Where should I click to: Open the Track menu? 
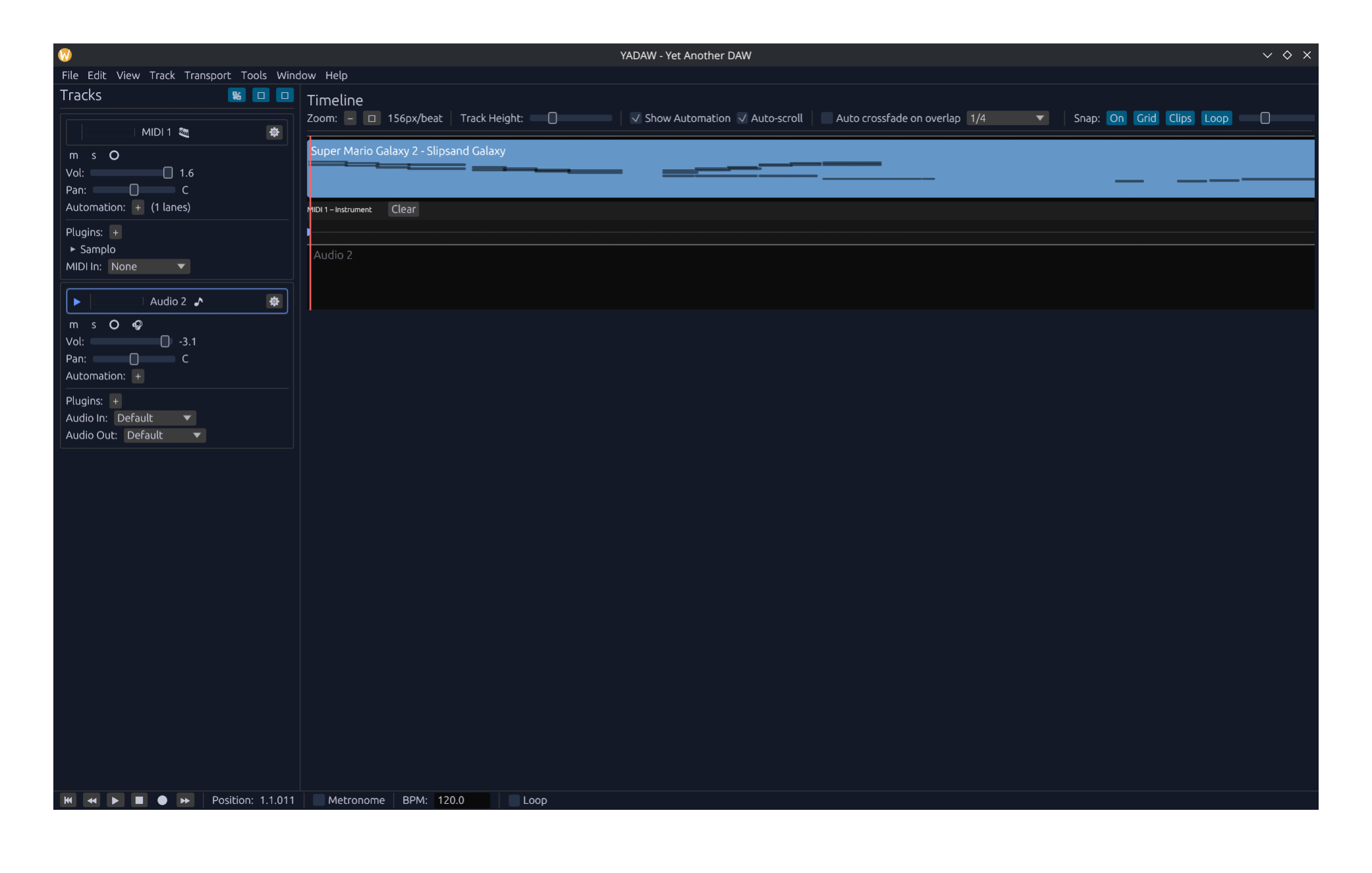162,76
